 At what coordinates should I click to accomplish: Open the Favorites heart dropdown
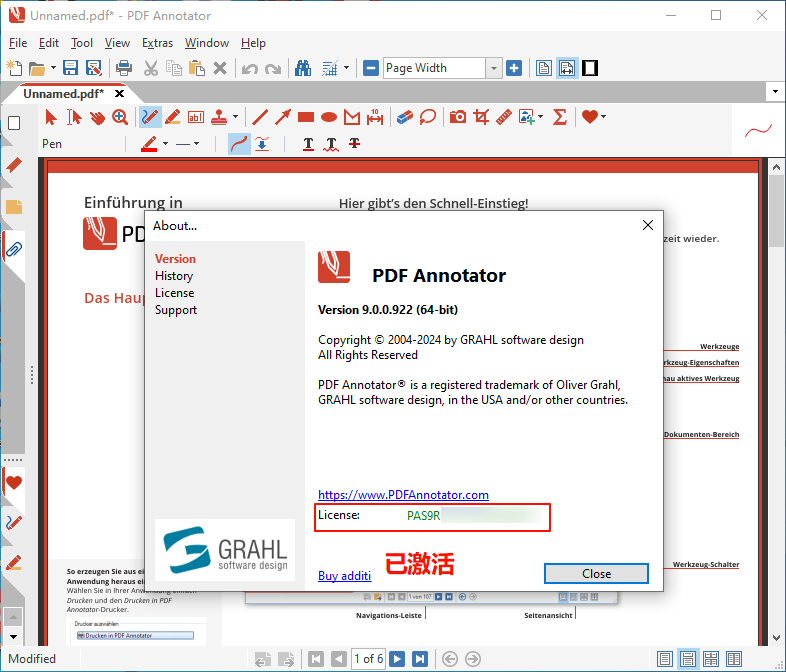[603, 117]
